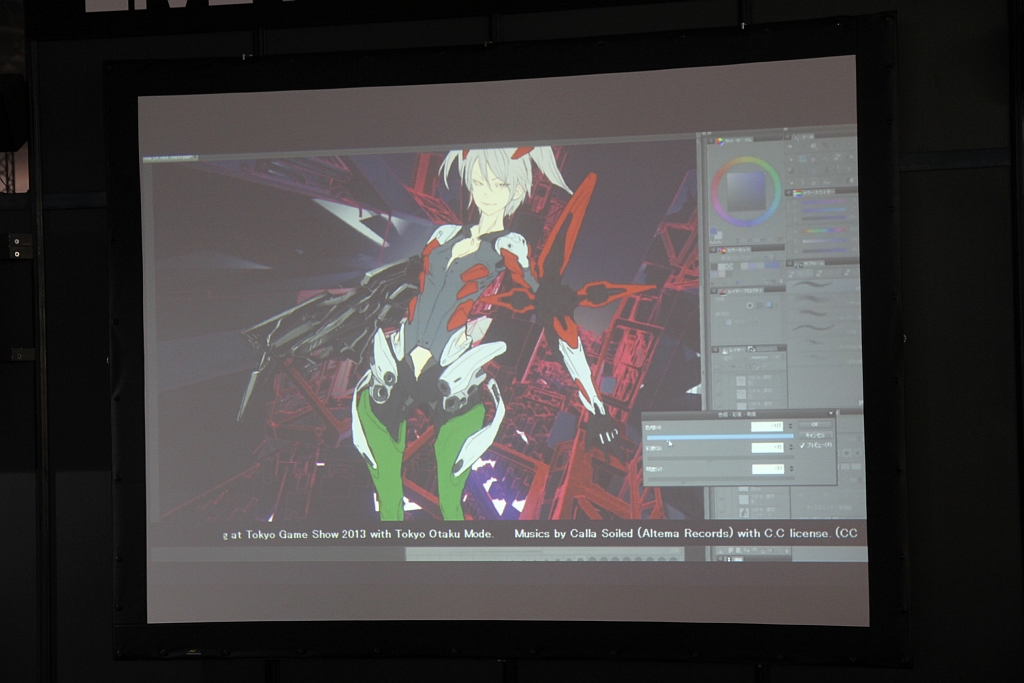
Task: Click the canvas document tab
Action: pyautogui.click(x=170, y=157)
